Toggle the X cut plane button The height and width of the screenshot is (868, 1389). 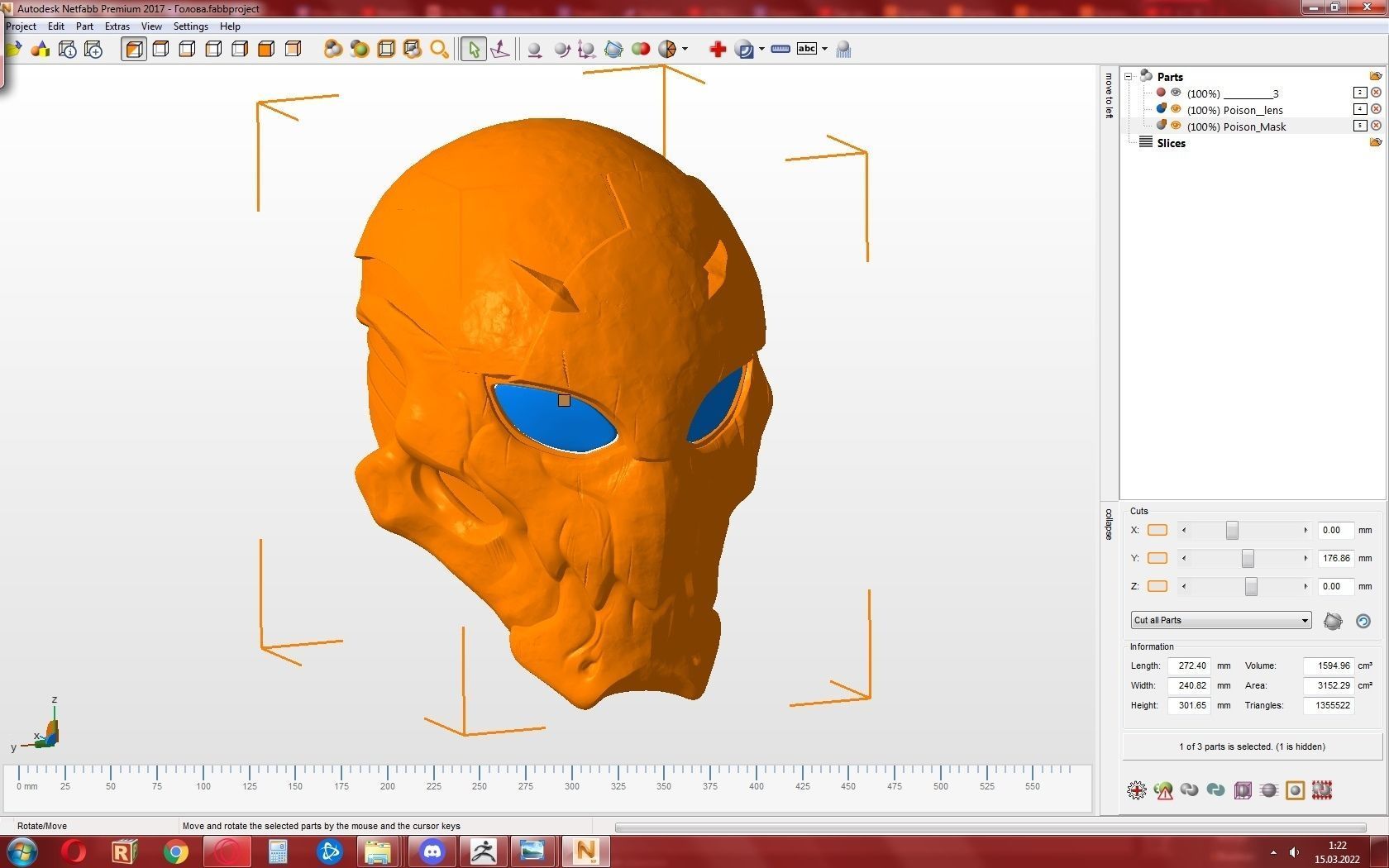(x=1157, y=531)
